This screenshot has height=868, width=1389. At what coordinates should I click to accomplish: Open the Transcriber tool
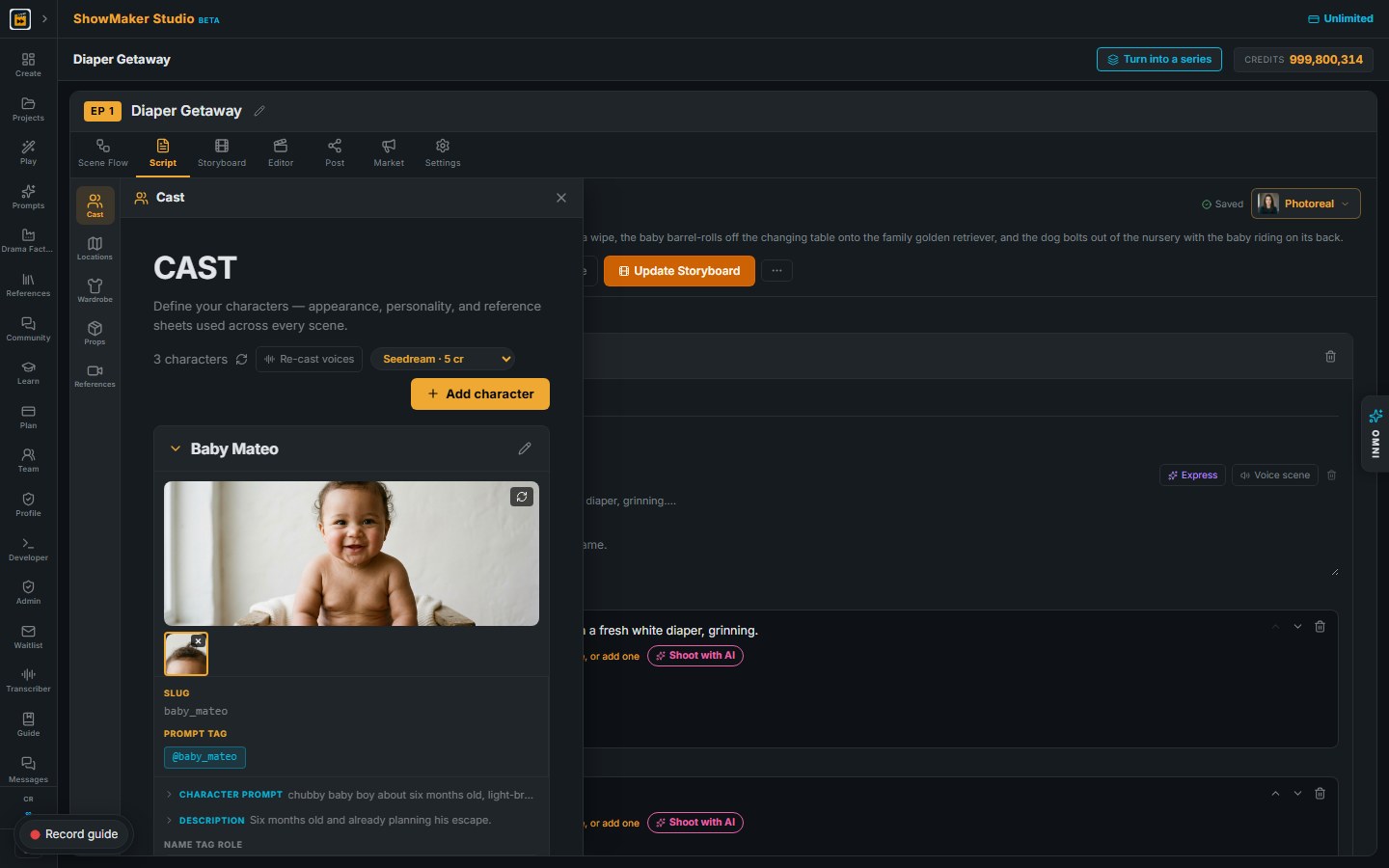[x=28, y=680]
